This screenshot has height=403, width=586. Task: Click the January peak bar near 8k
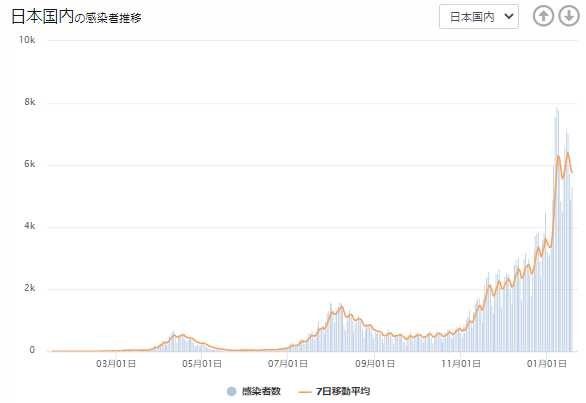[x=557, y=112]
